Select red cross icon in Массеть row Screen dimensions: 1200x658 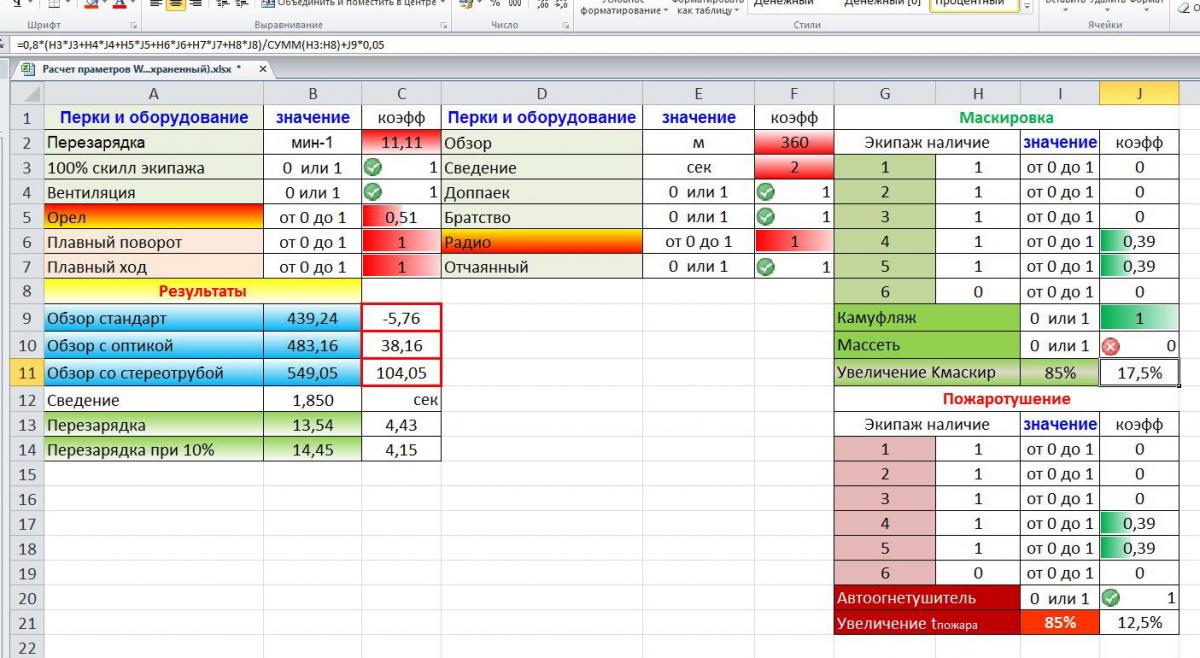[1111, 346]
